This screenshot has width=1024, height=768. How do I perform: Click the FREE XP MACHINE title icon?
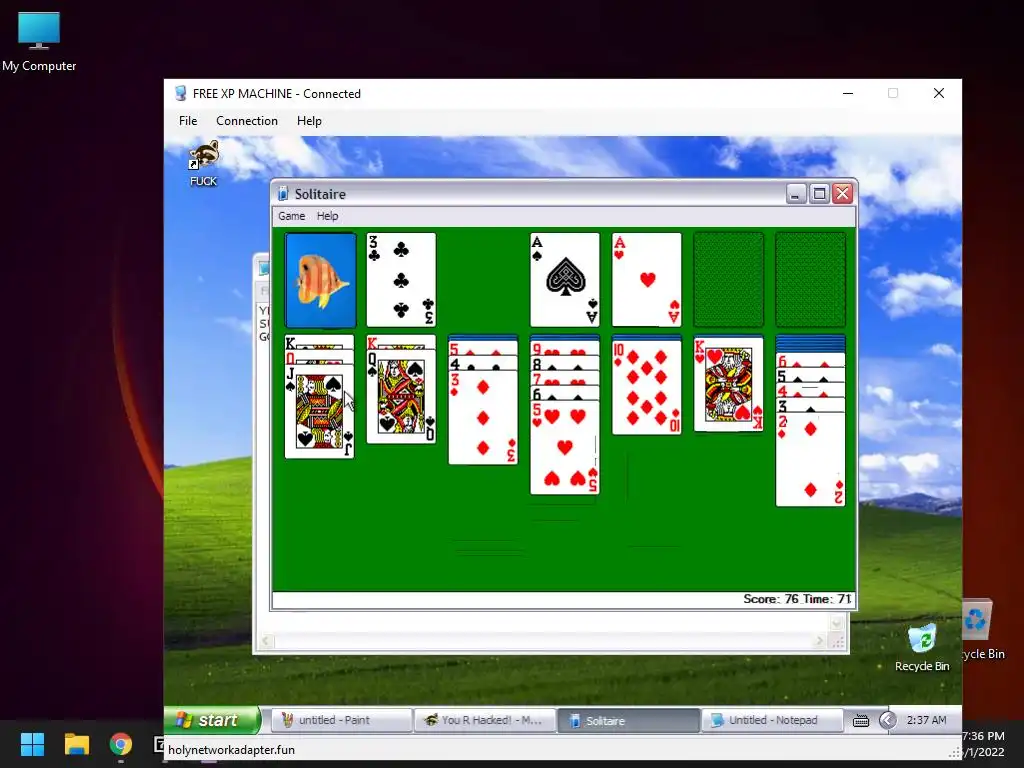click(x=181, y=93)
